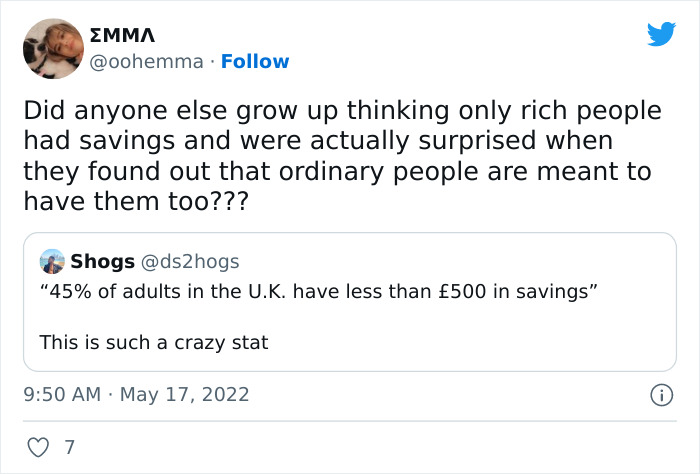The image size is (700, 474).
Task: Open the @ds2hogs handle
Action: coord(190,262)
